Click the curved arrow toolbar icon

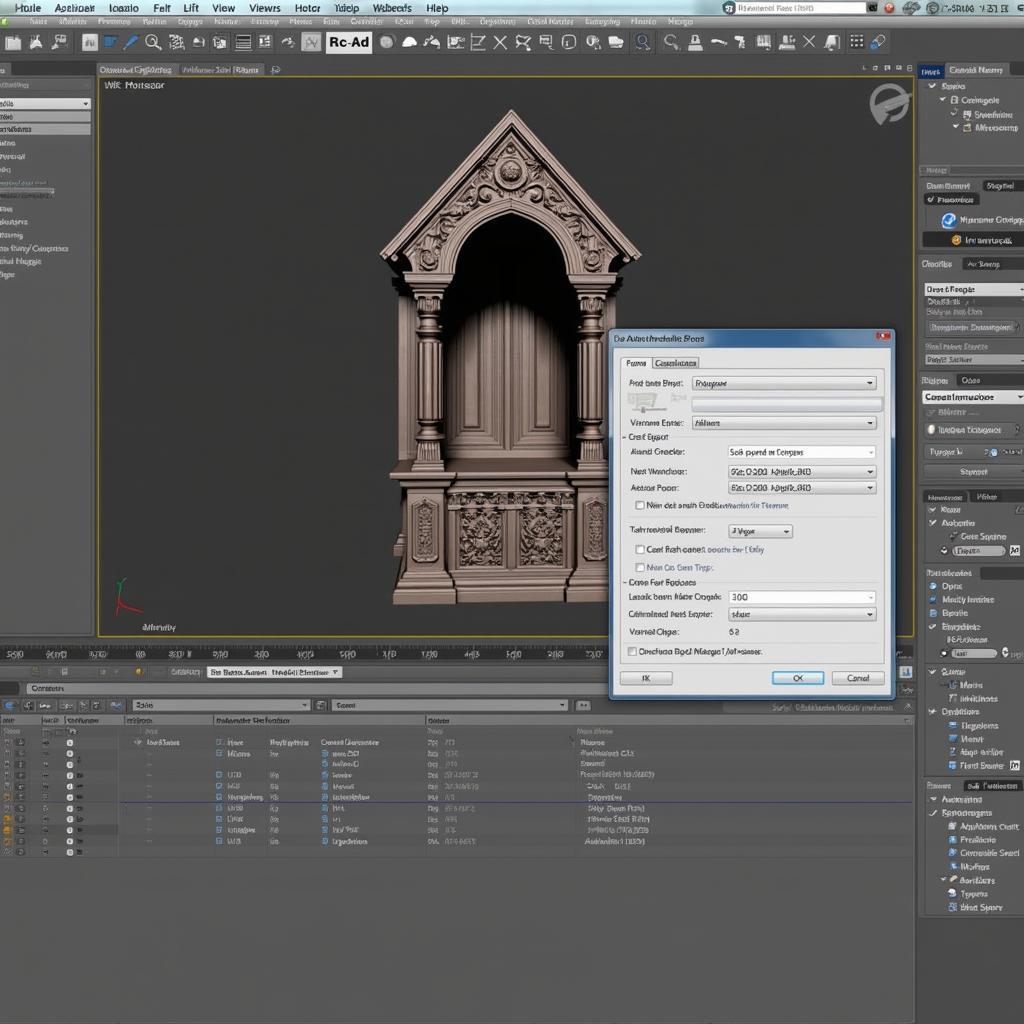point(287,43)
